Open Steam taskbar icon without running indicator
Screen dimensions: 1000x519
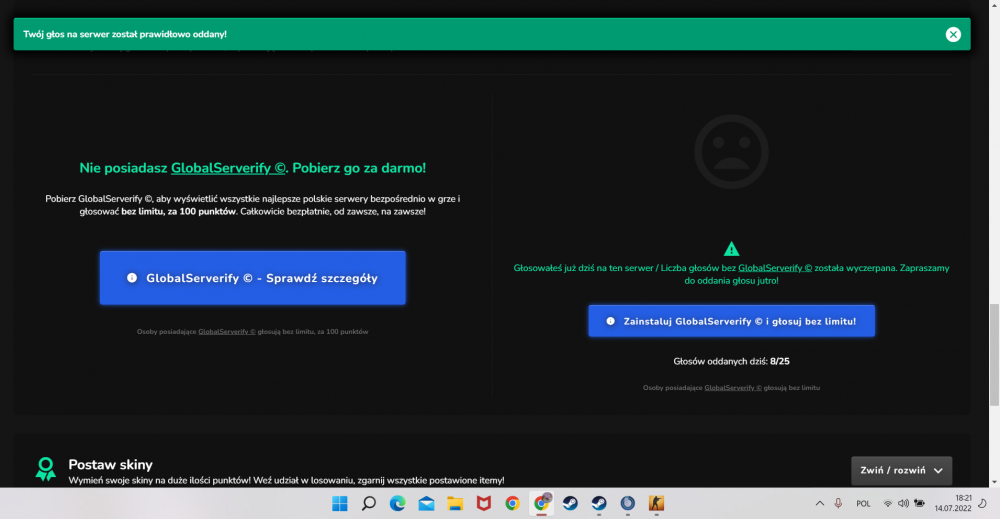570,504
